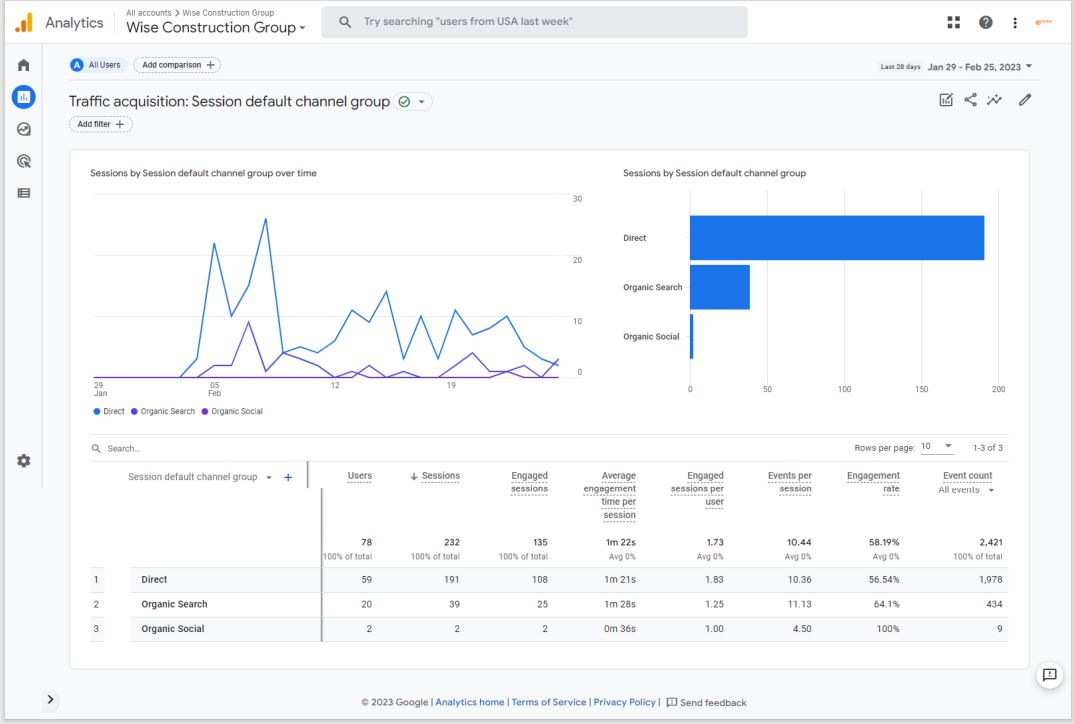Open the Configure list icon in sidebar
This screenshot has width=1074, height=724.
[24, 193]
